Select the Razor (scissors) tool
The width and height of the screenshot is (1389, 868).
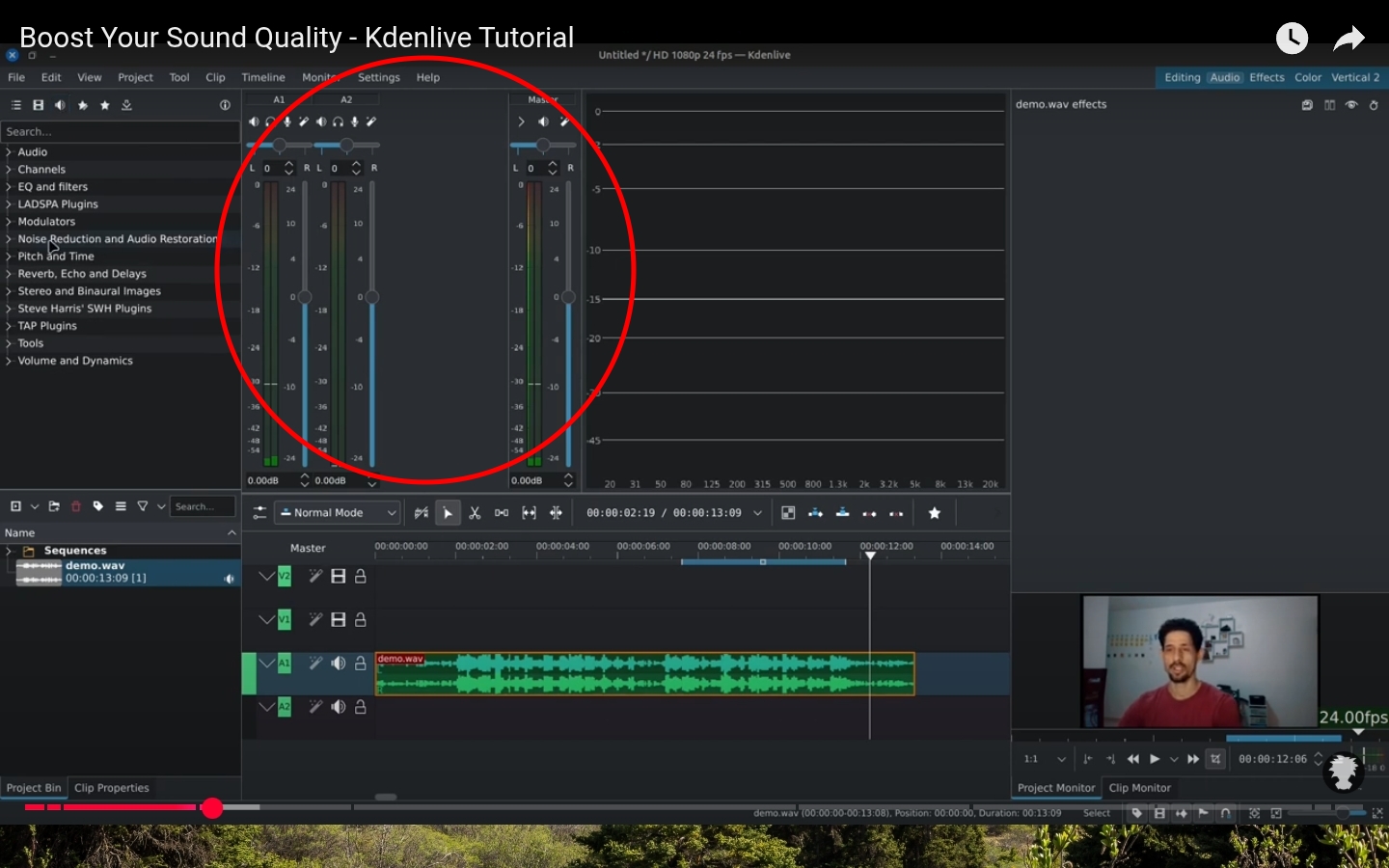(x=475, y=513)
